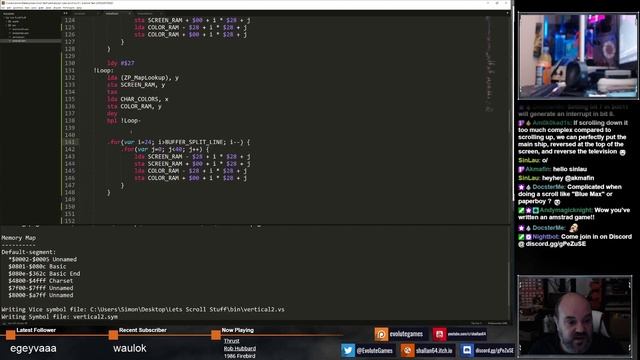Collapse the top-level project folder in sidebar
Screen dimensions: 640x360
(x=5, y=18)
